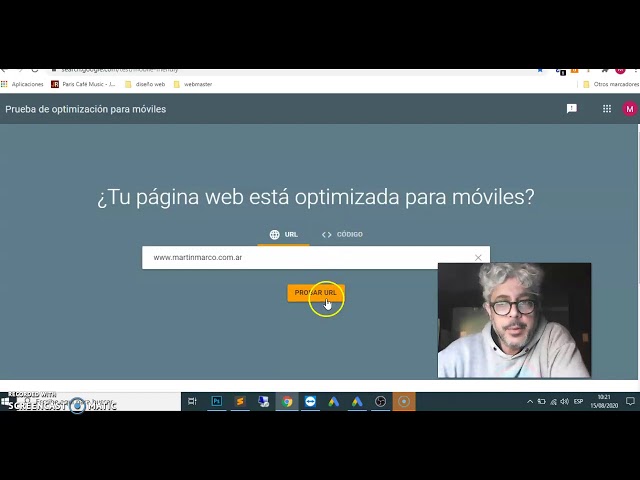Change the ESP input language

pyautogui.click(x=578, y=402)
